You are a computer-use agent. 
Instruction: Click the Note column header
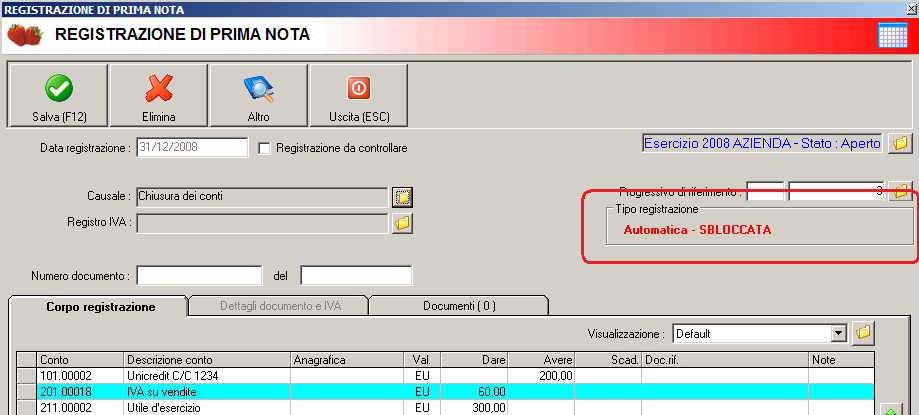click(x=841, y=359)
